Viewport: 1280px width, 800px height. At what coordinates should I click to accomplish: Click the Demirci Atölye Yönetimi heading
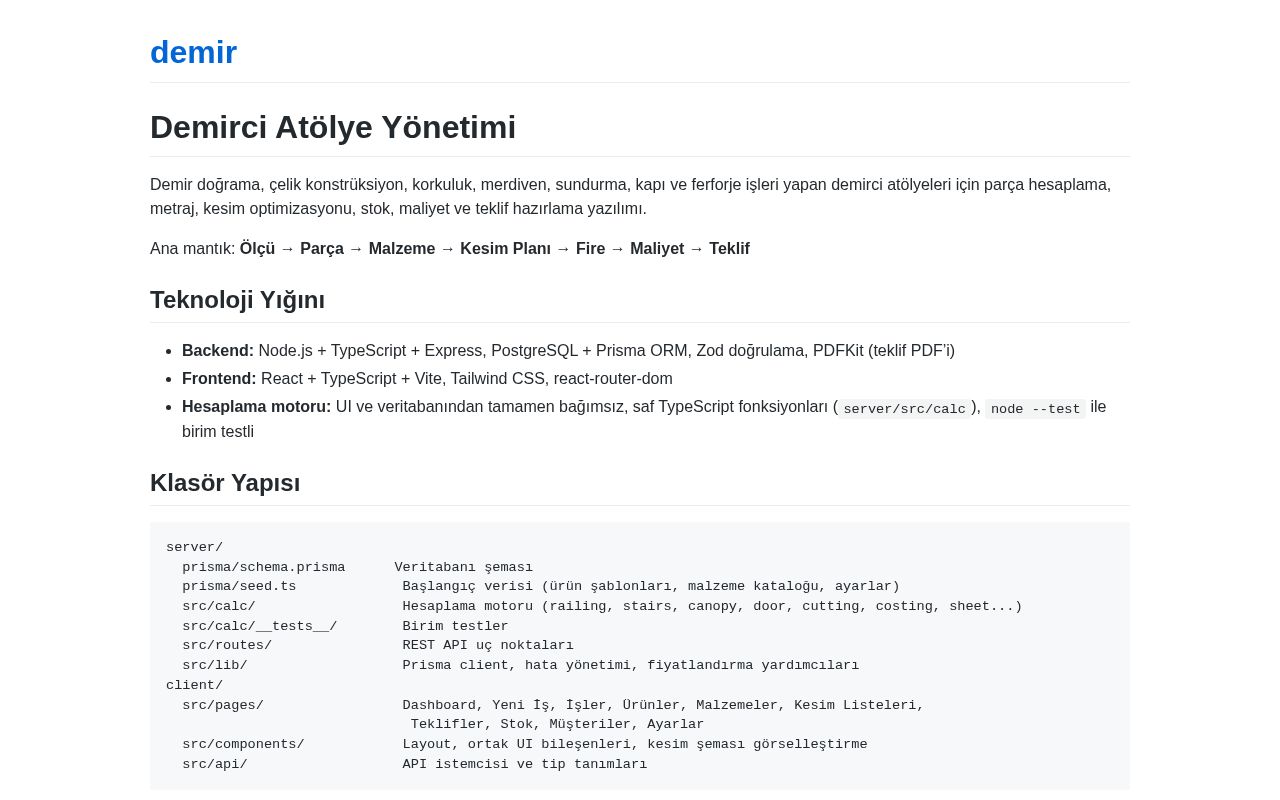[x=333, y=127]
